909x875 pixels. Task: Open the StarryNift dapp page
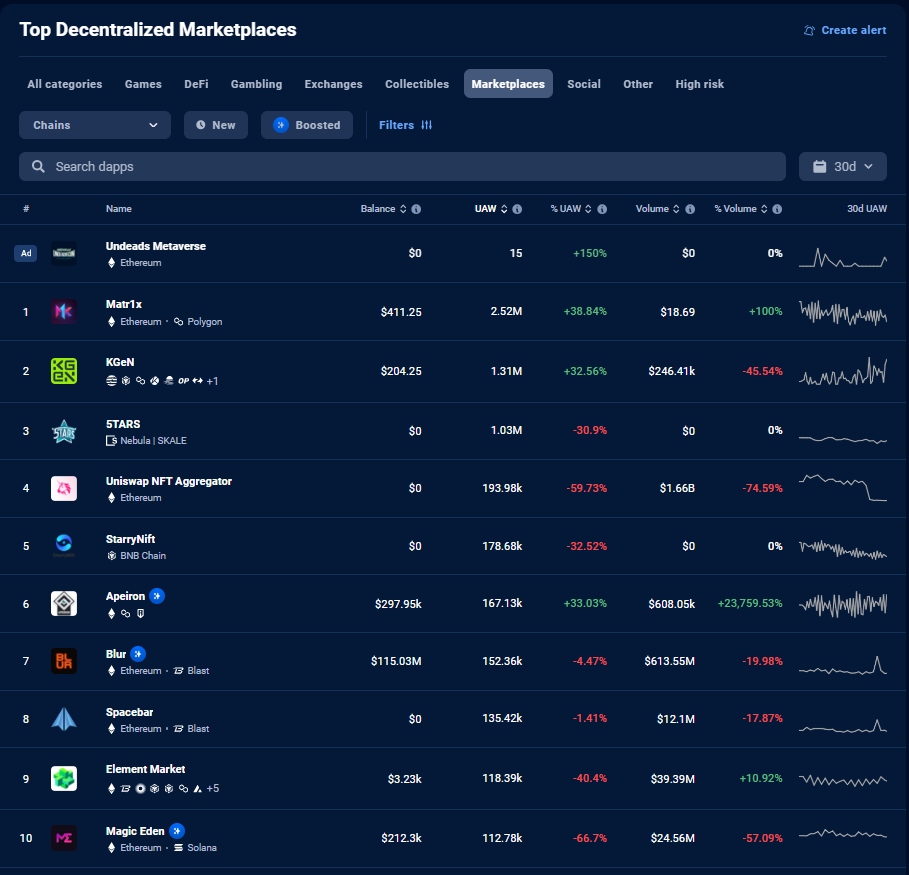[x=130, y=539]
